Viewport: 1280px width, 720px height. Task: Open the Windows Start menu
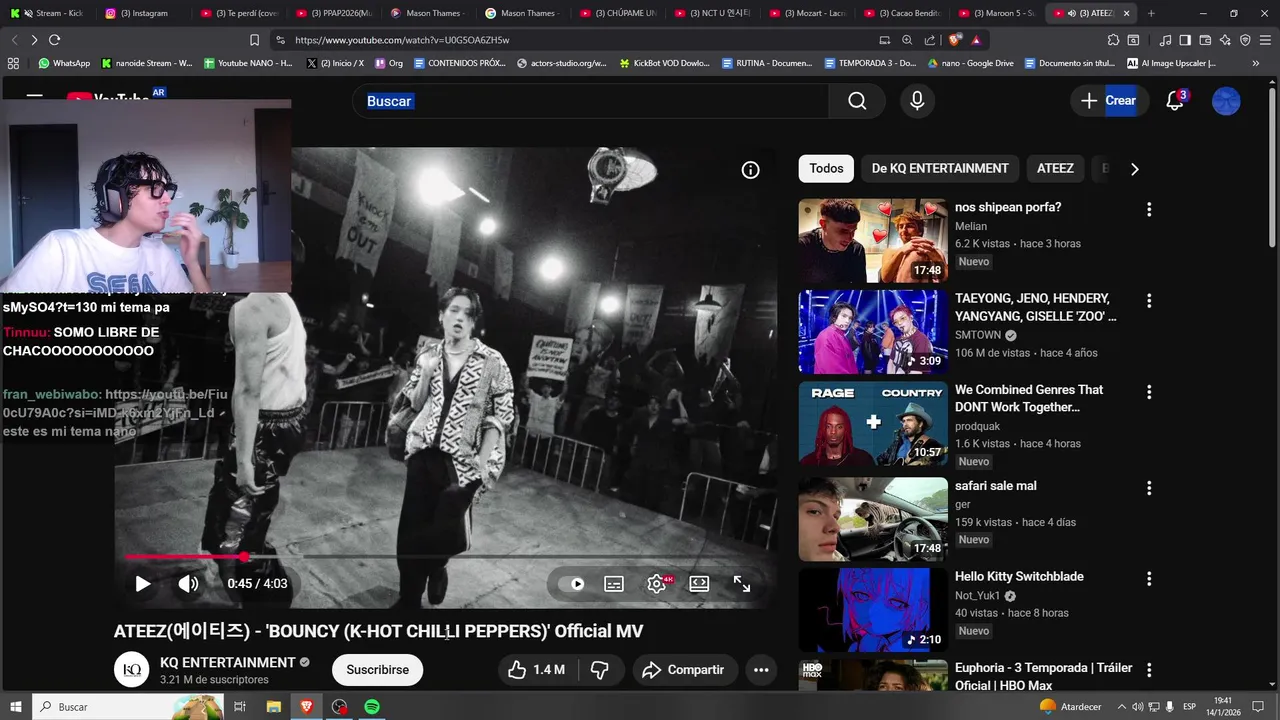point(15,707)
